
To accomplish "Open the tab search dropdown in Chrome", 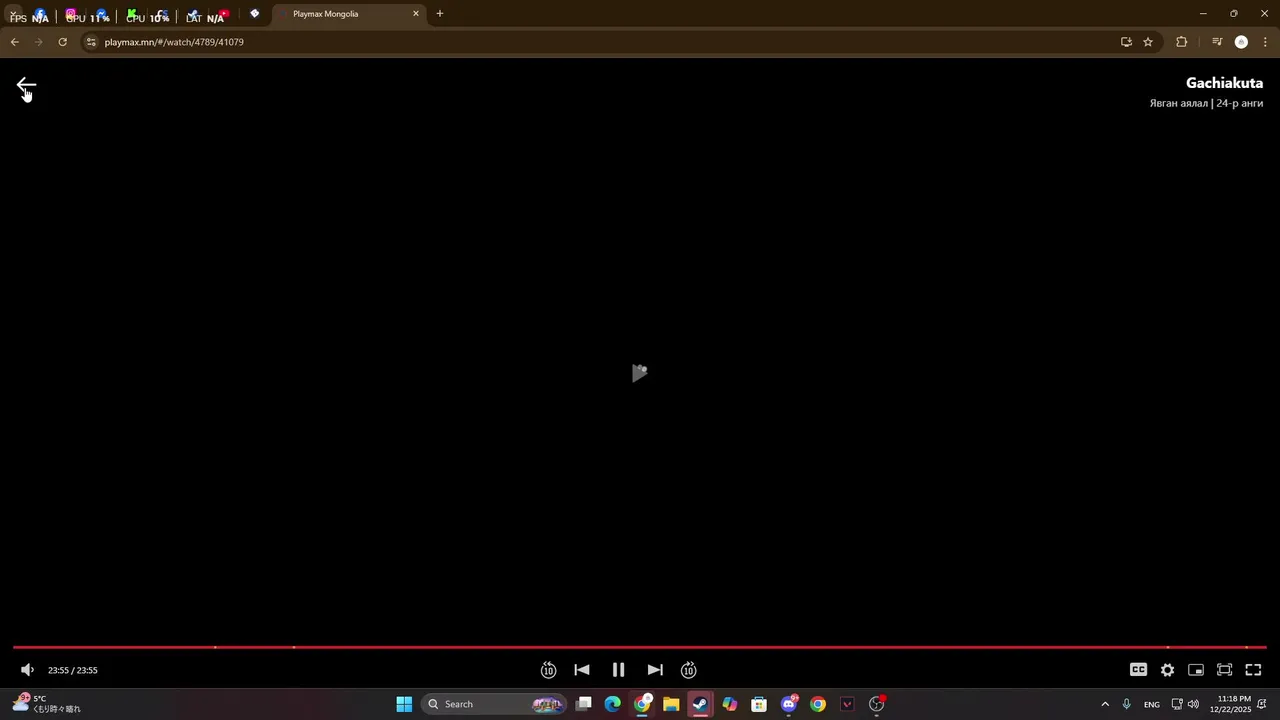I will [13, 14].
